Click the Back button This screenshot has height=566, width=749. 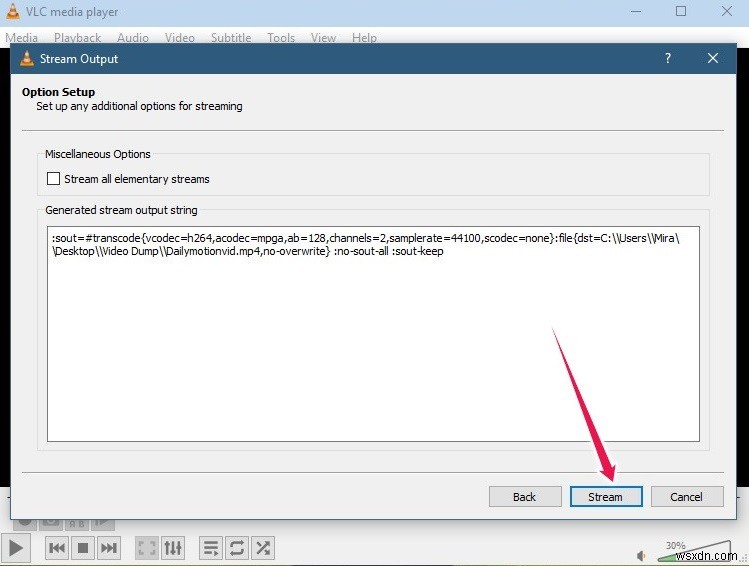coord(525,497)
